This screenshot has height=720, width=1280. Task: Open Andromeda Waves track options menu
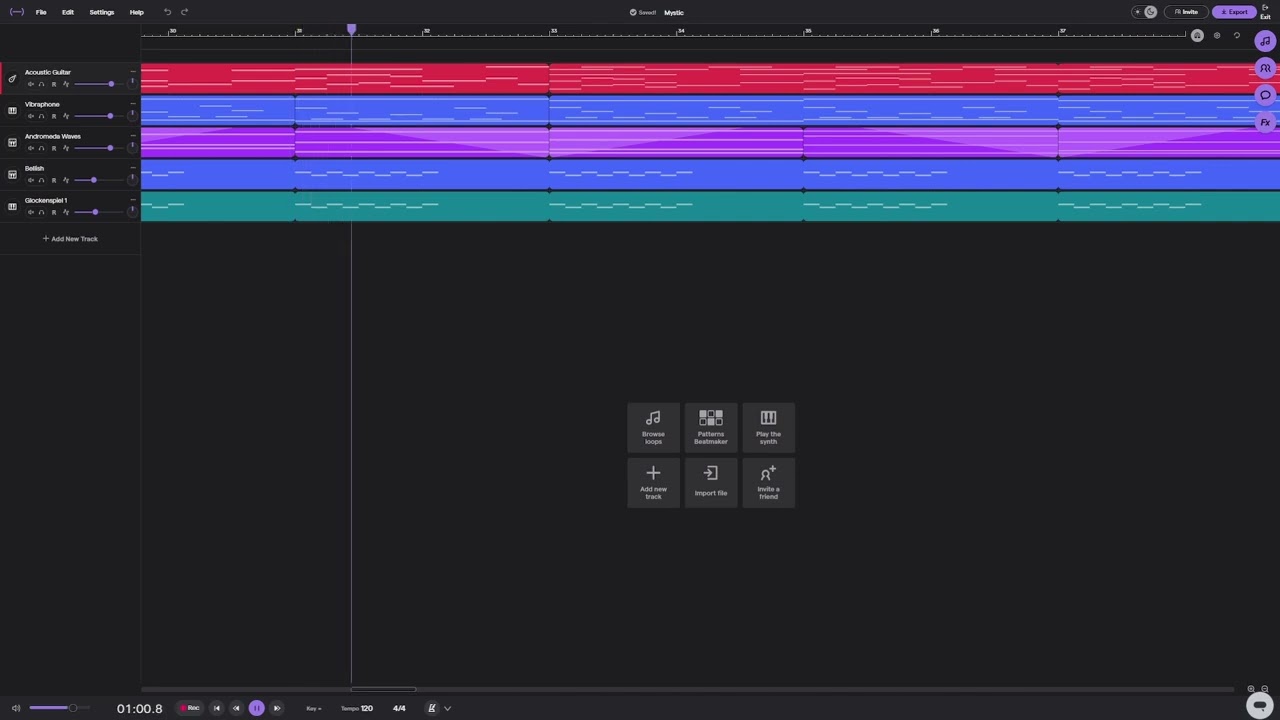(x=133, y=136)
